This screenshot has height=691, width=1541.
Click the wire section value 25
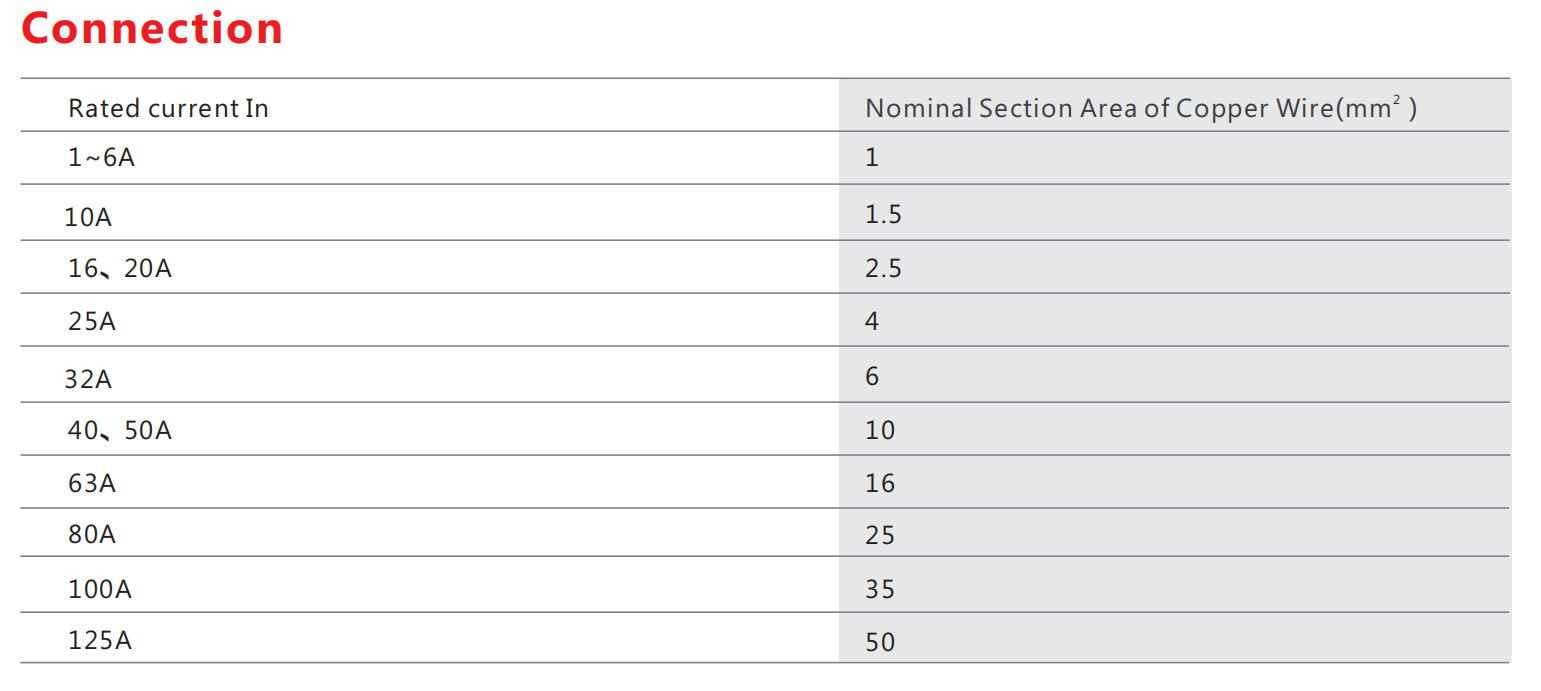[x=880, y=535]
